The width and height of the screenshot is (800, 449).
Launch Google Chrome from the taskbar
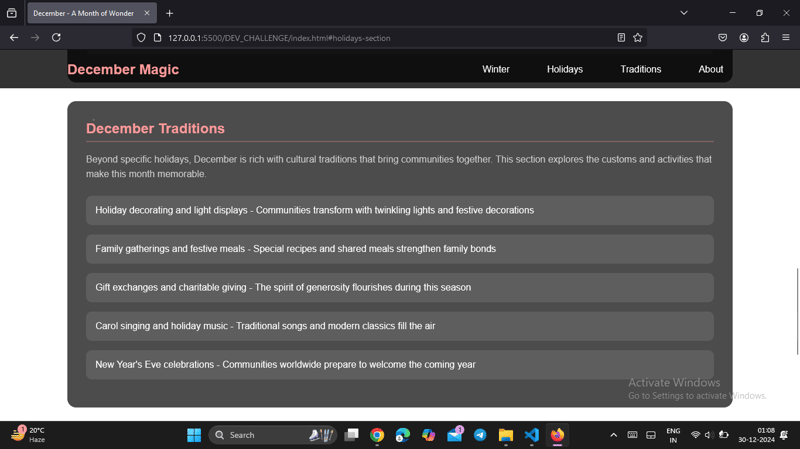pyautogui.click(x=377, y=435)
